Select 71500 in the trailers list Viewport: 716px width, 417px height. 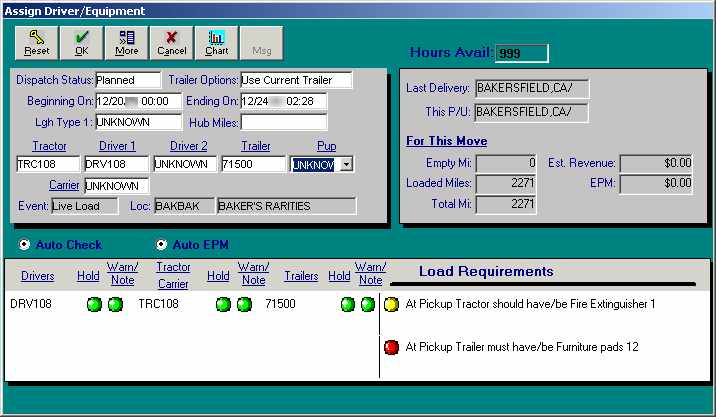(280, 304)
